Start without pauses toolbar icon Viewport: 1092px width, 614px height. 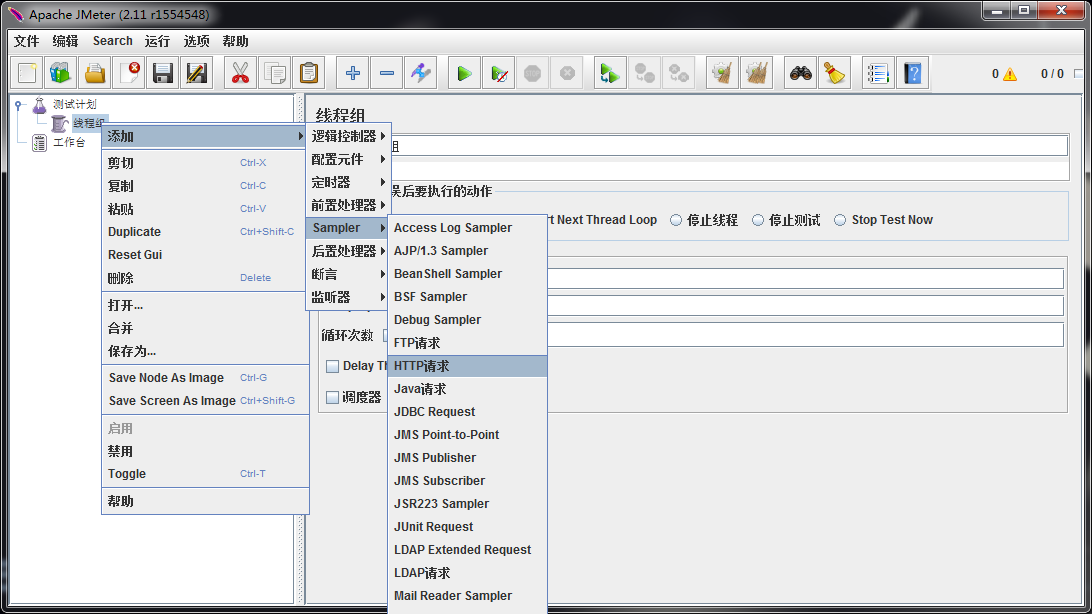point(499,73)
